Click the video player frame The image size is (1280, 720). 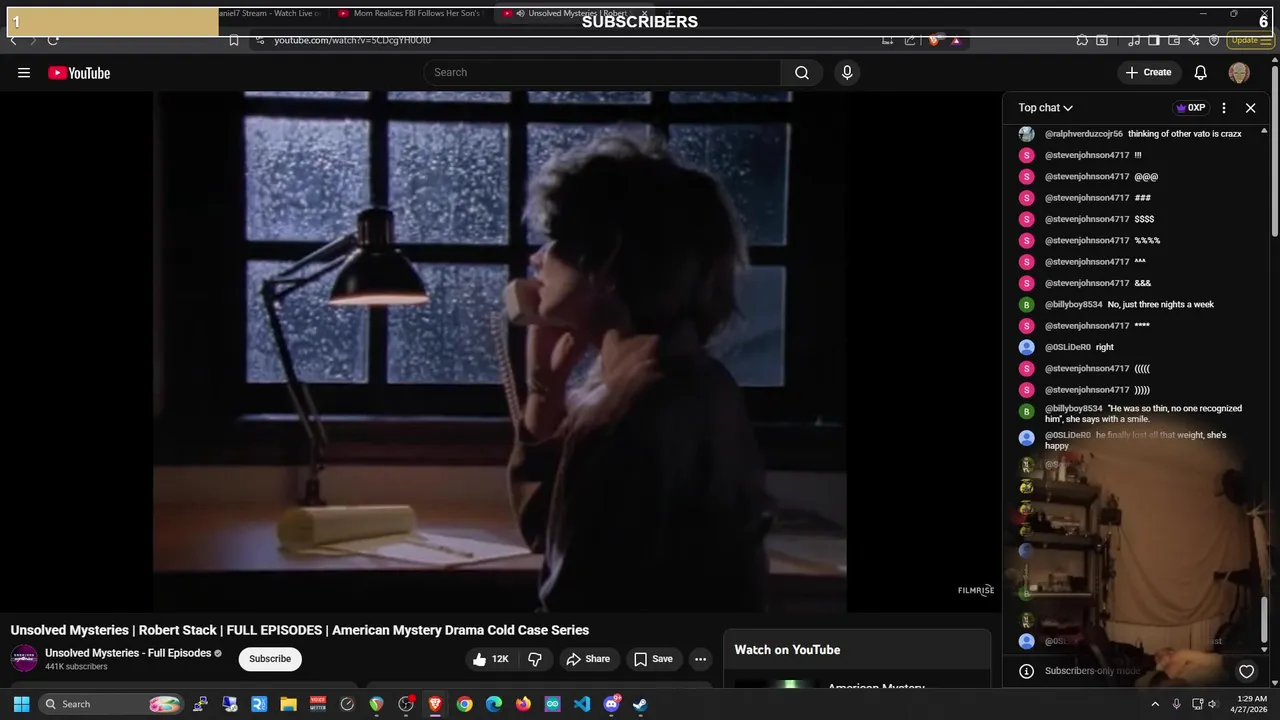click(x=500, y=351)
